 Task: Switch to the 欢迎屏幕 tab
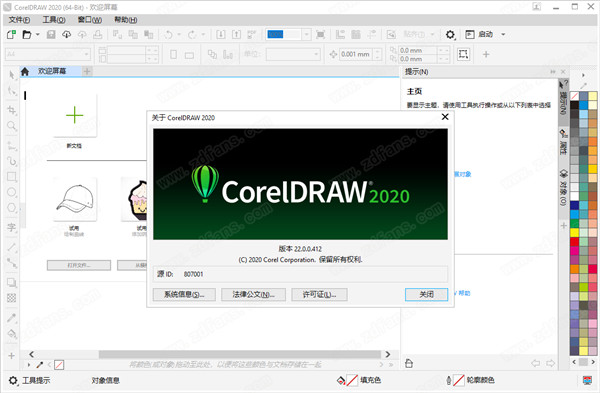(x=52, y=71)
